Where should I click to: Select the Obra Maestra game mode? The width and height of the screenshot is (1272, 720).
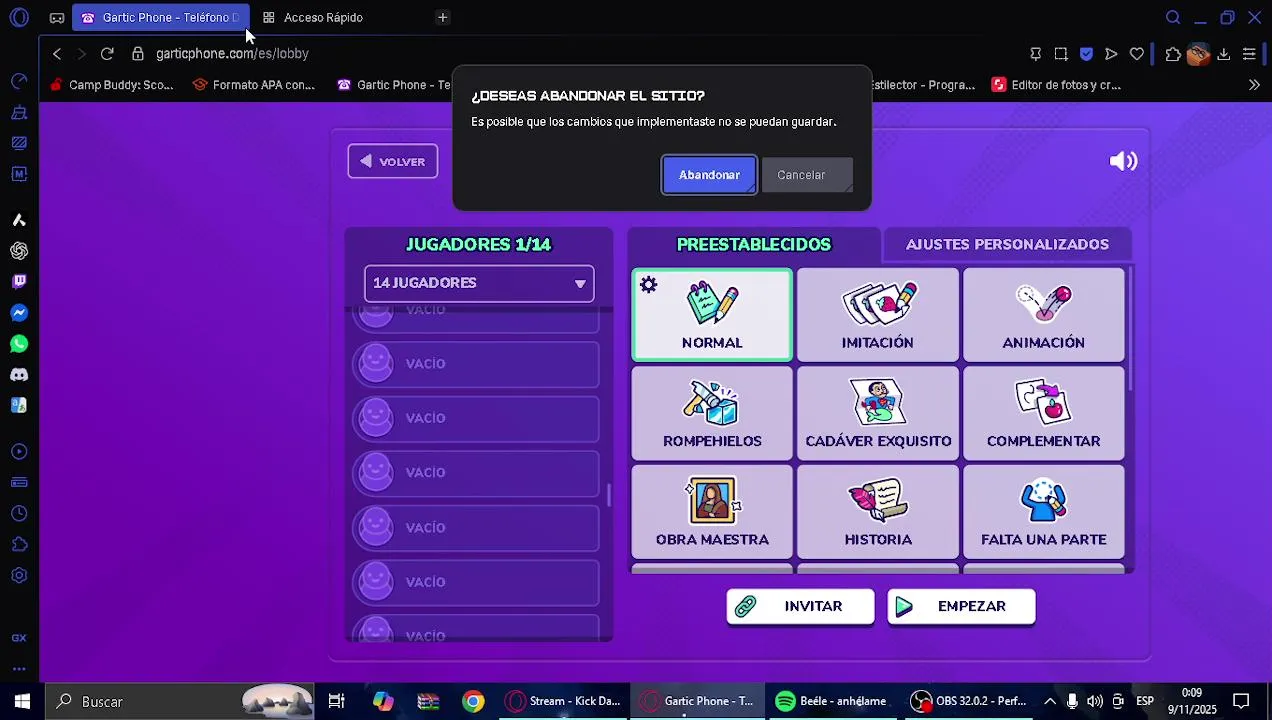tap(712, 511)
